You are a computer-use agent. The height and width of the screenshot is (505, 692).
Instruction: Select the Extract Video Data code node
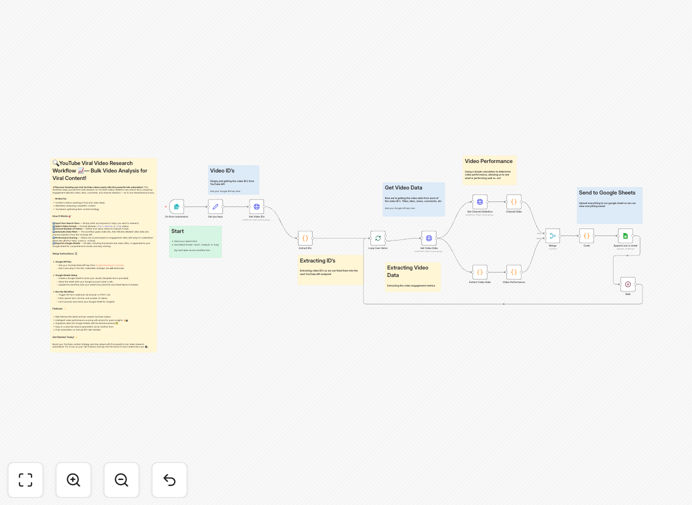point(480,272)
